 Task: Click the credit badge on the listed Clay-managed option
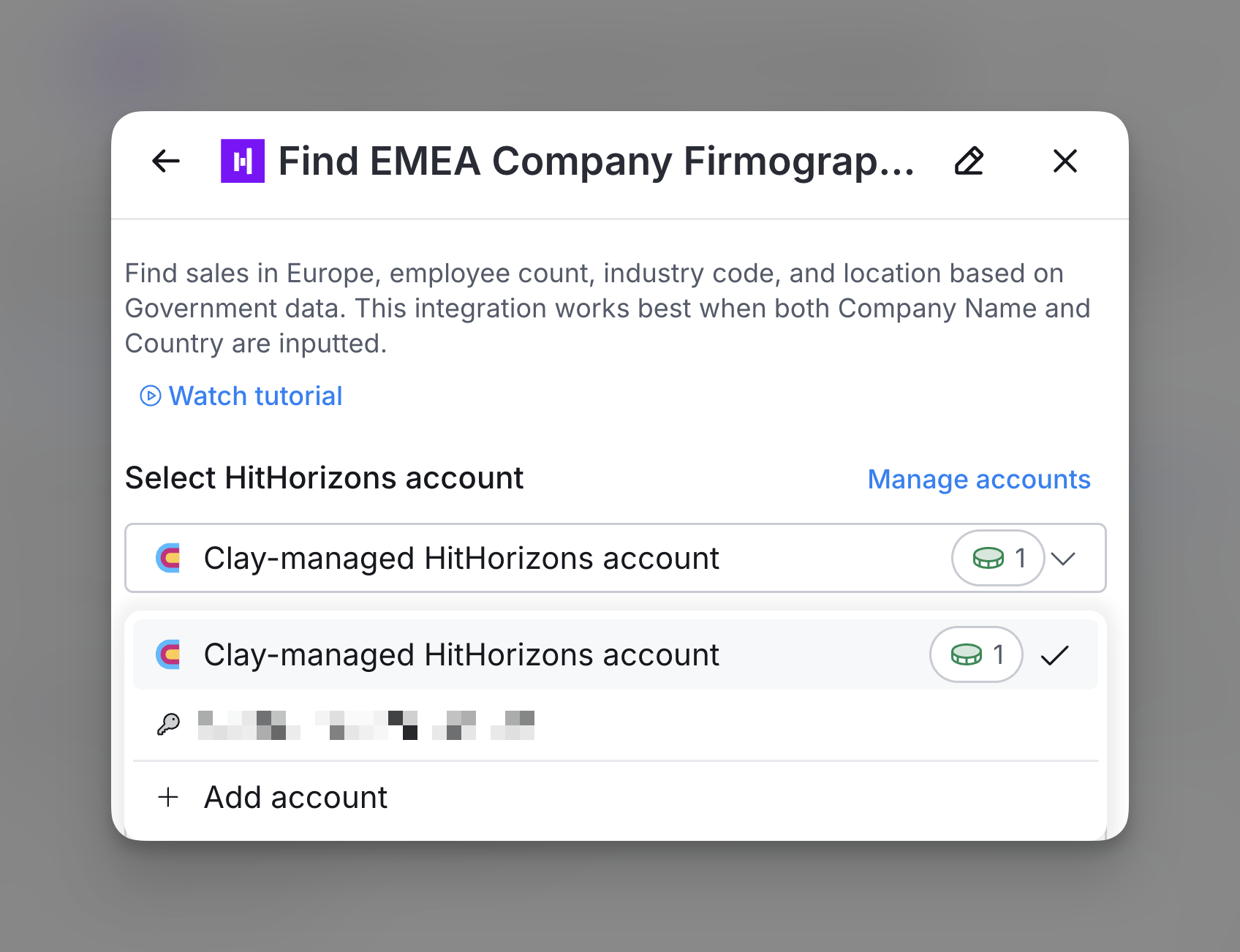[976, 654]
